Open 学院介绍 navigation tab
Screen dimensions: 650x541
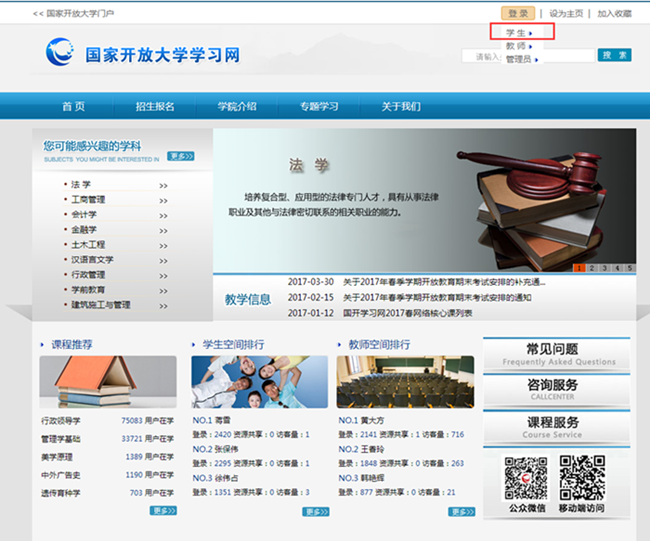(237, 107)
